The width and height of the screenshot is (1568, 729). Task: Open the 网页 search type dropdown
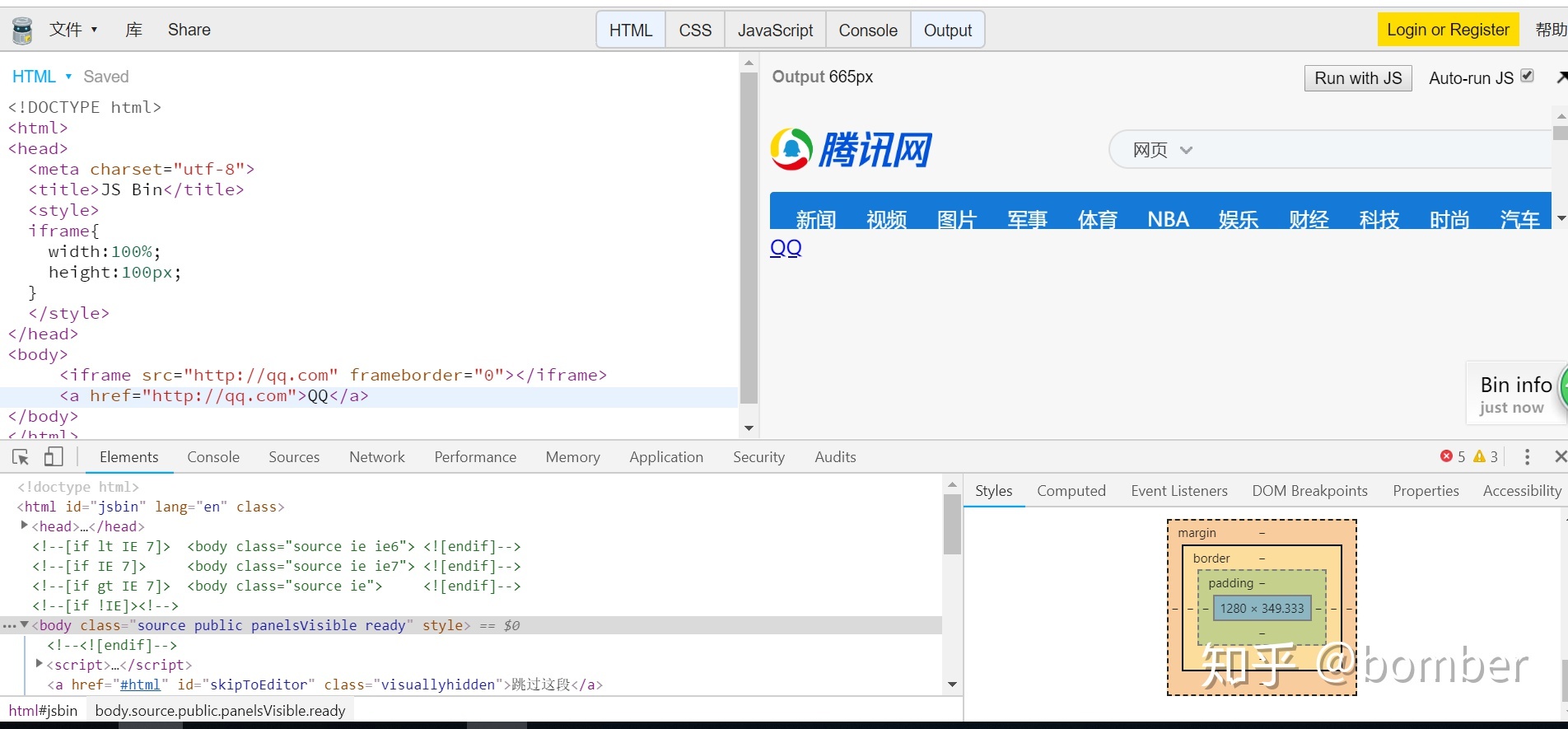click(1162, 150)
